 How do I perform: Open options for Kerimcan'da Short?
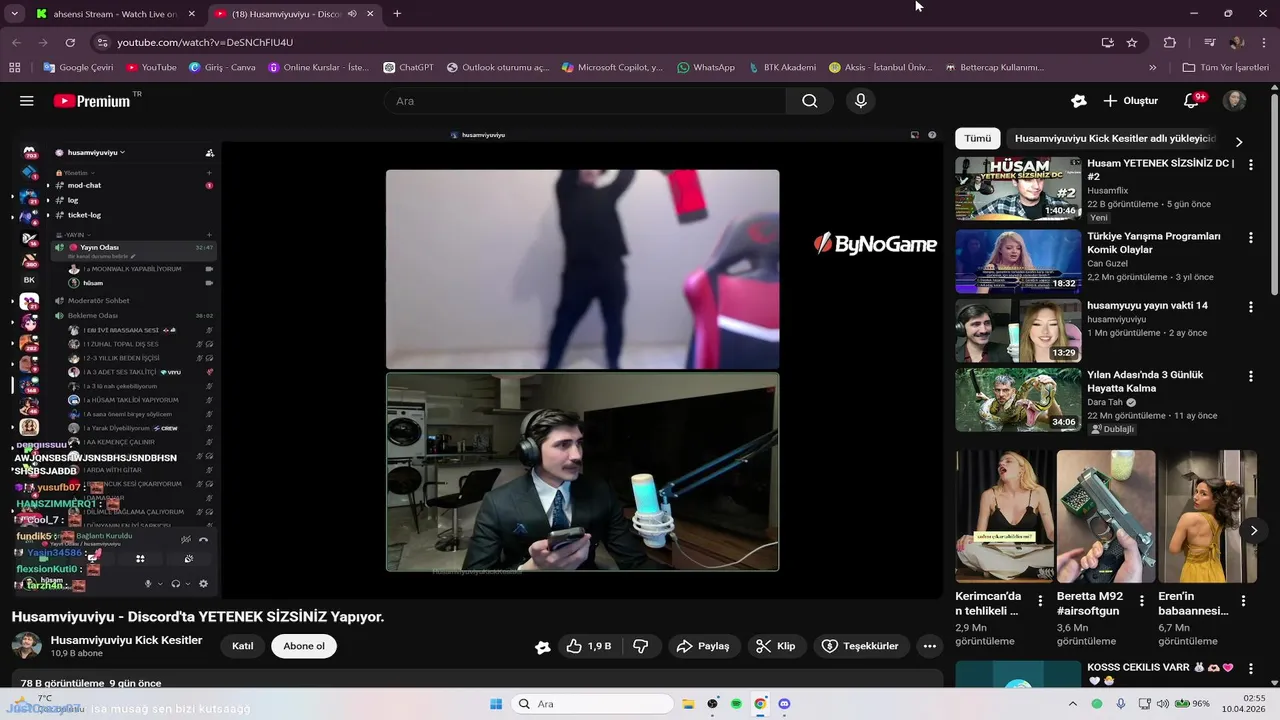coord(1041,602)
